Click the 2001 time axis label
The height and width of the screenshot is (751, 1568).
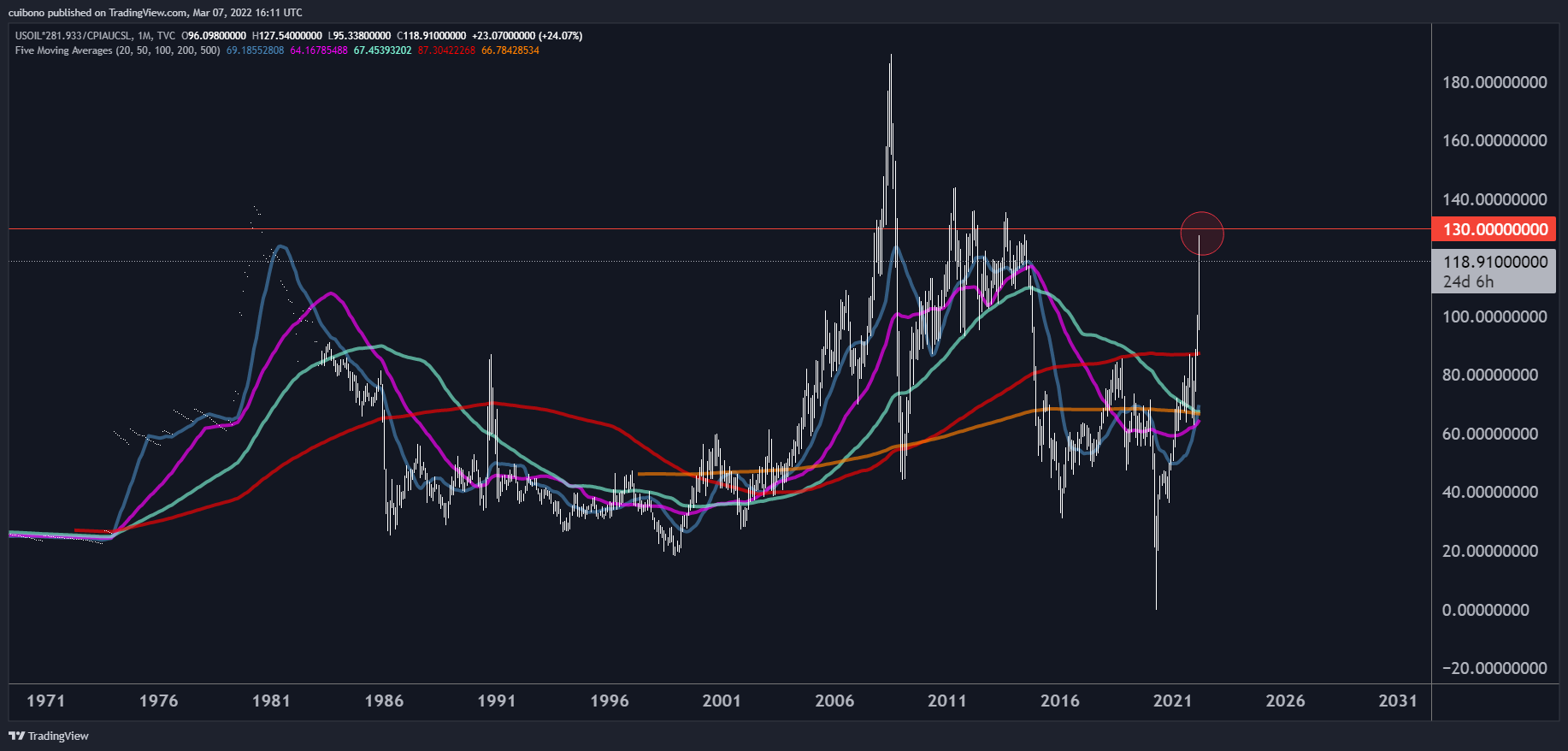point(722,701)
